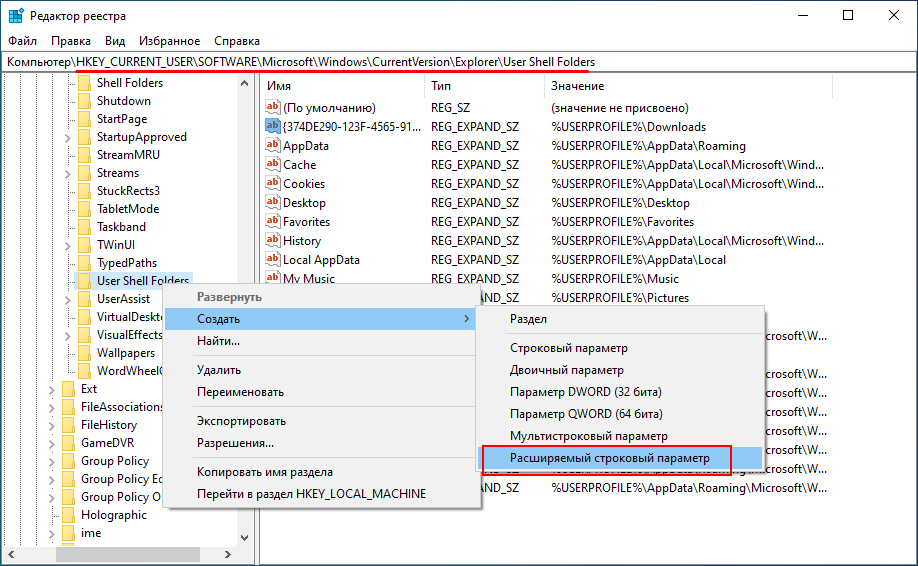The width and height of the screenshot is (918, 566).
Task: Open the Избранное menu
Action: click(169, 41)
